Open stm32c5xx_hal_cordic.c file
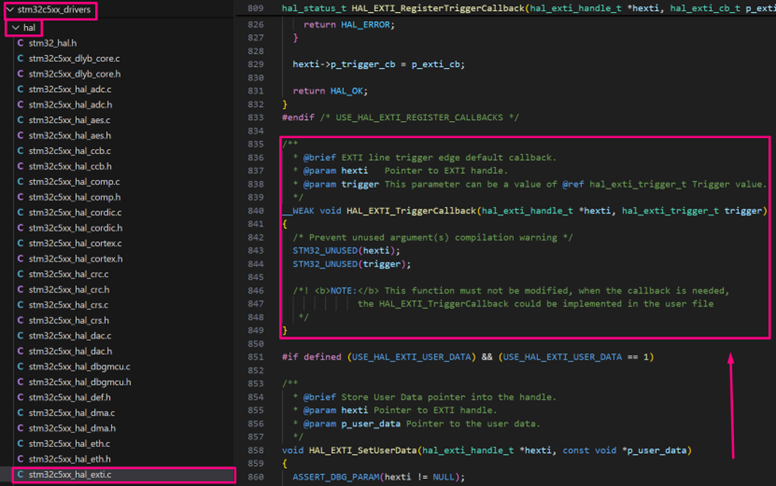Viewport: 776px width, 486px height. [75, 212]
